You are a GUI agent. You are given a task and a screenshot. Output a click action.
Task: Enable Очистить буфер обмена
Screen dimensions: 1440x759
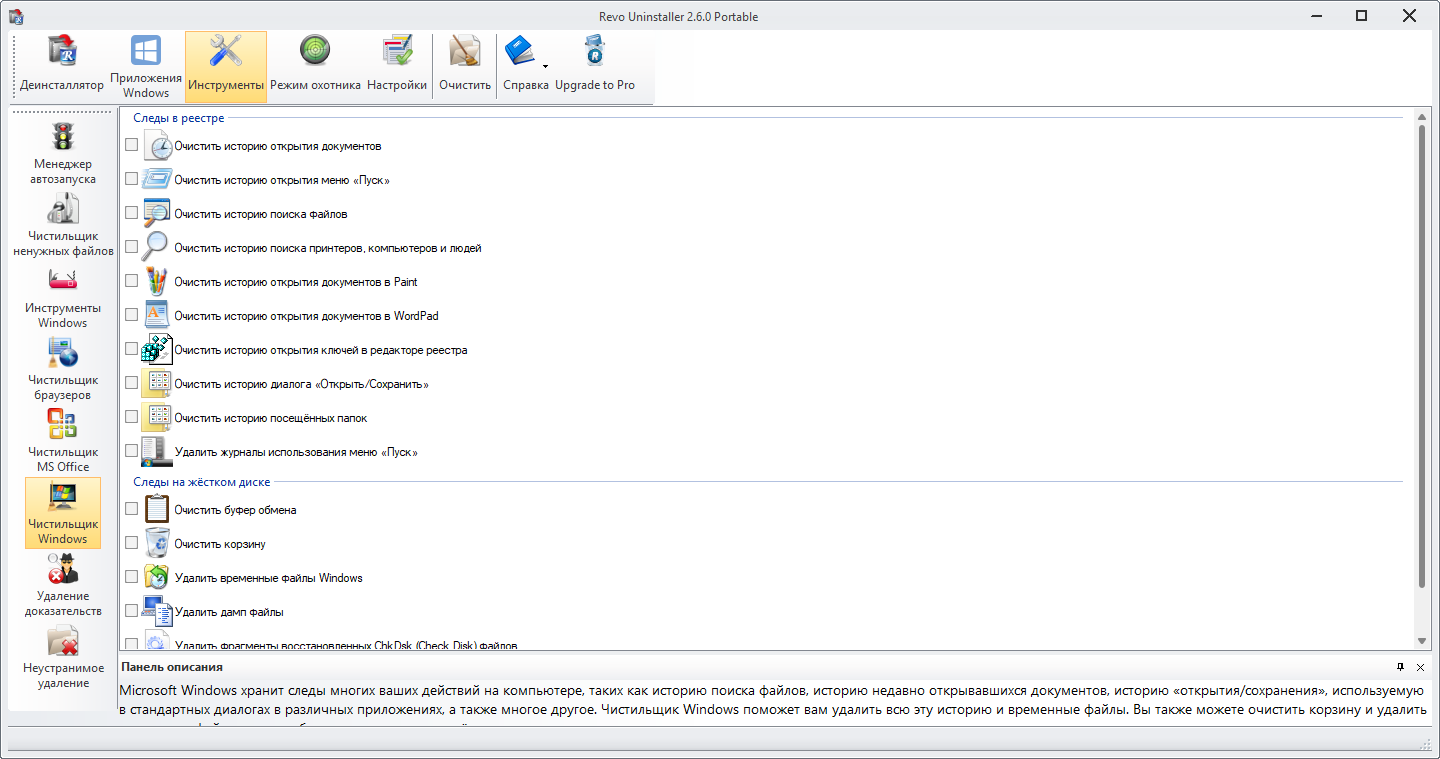(131, 509)
